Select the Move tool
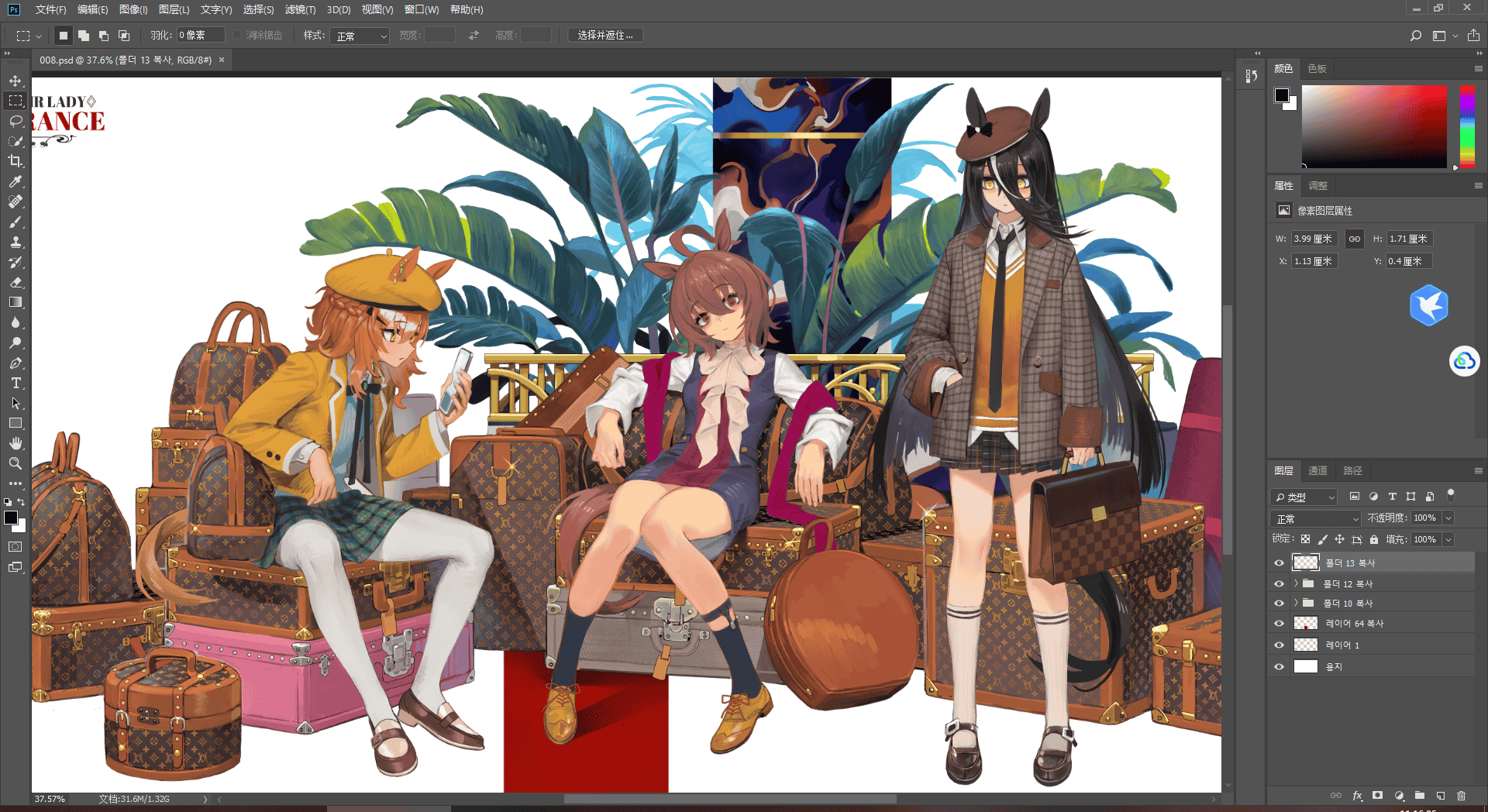Image resolution: width=1488 pixels, height=812 pixels. tap(15, 81)
